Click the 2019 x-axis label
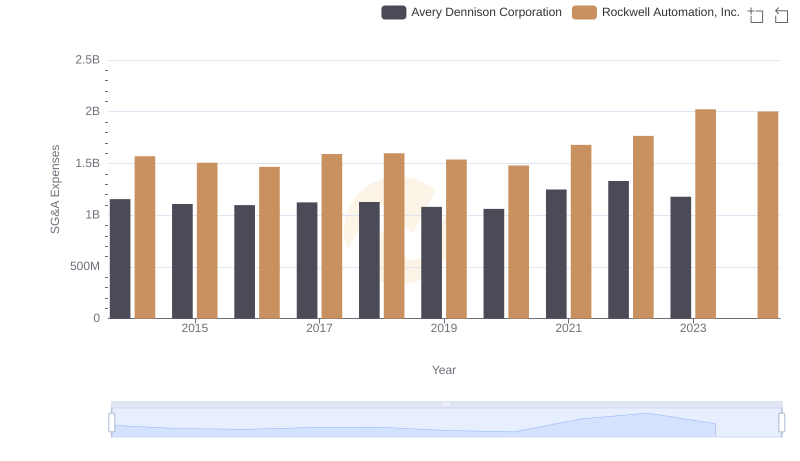The height and width of the screenshot is (461, 800). pos(443,328)
